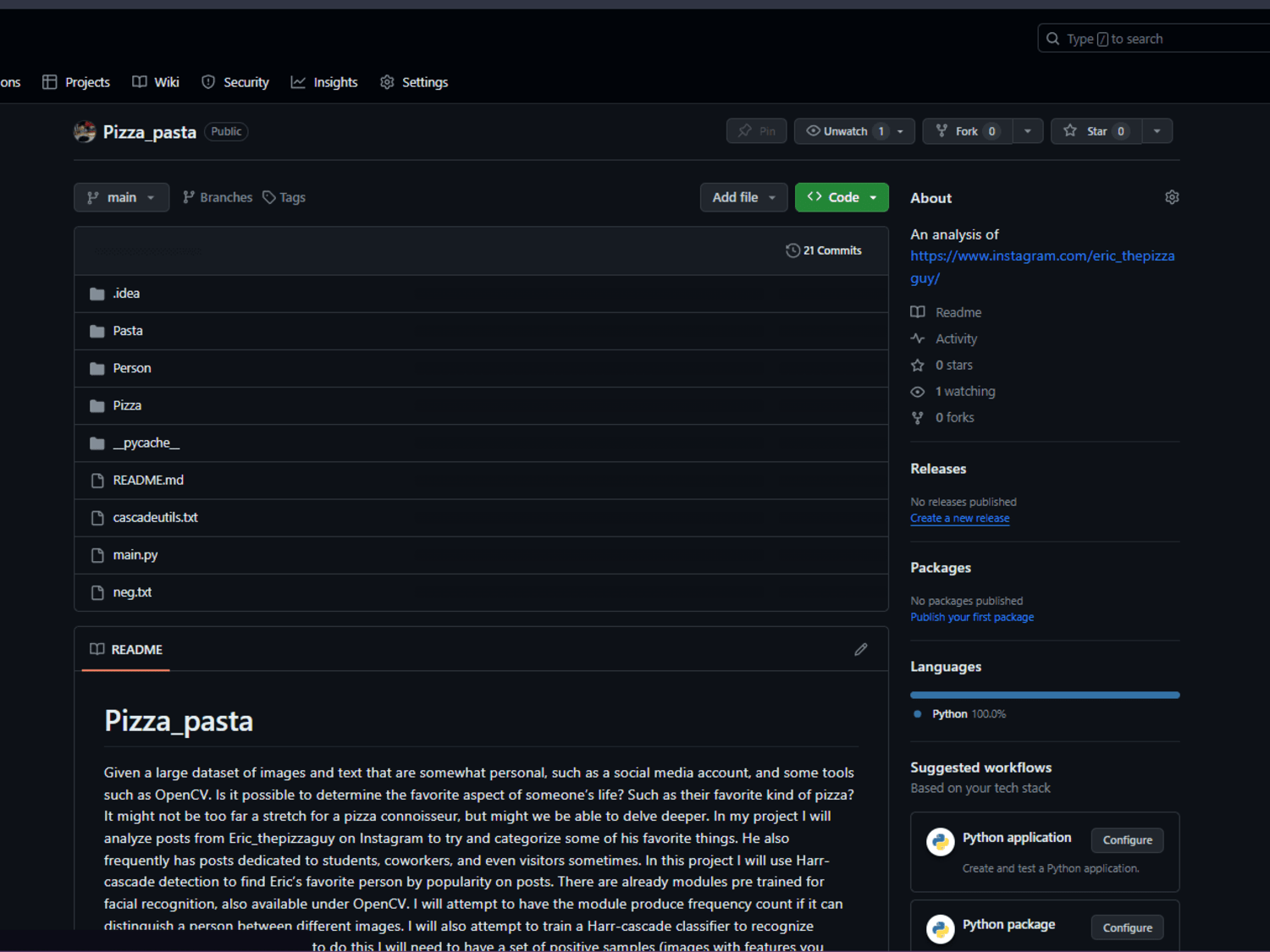Click the folder icon beside Pasta

pos(97,331)
